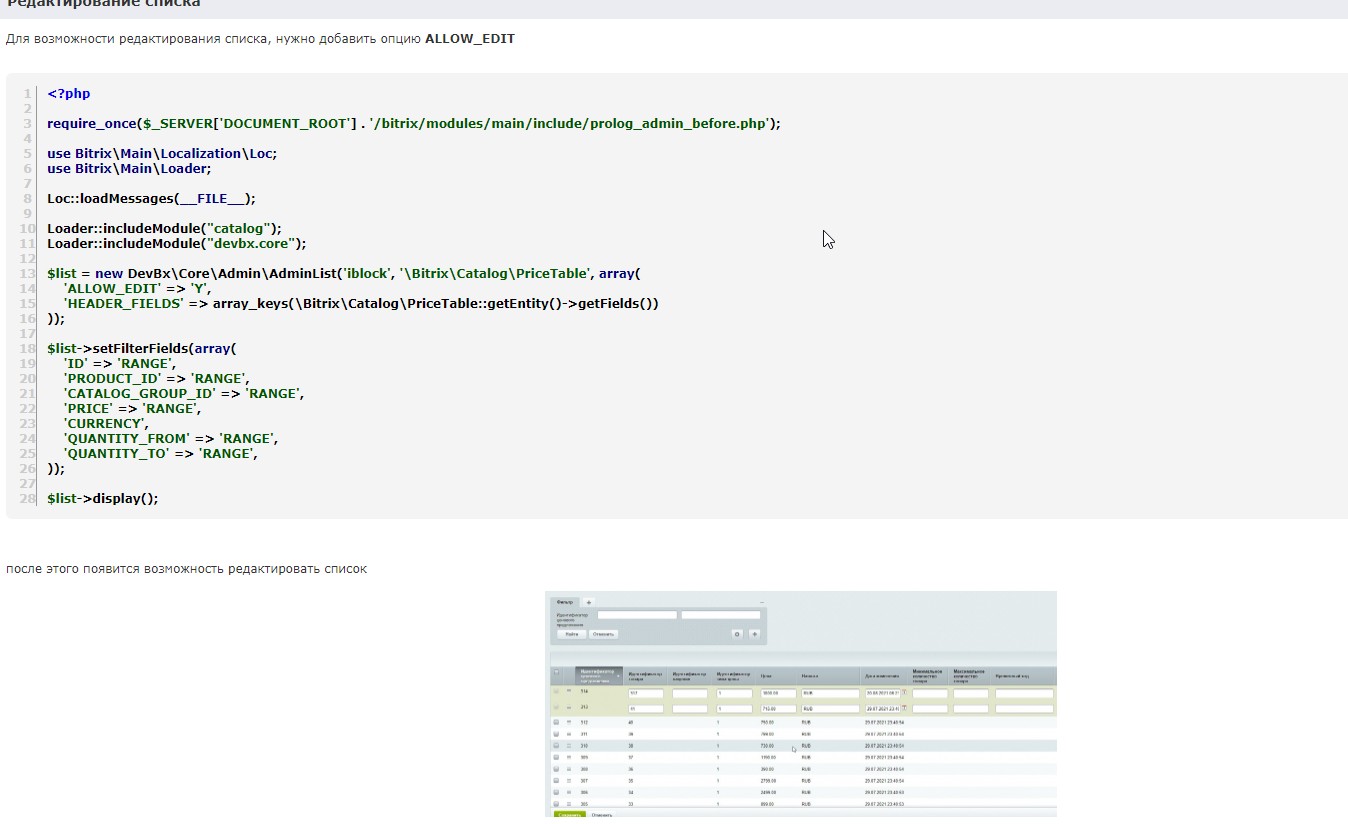Open action menu icon for row 307
The height and width of the screenshot is (824, 1348).
point(568,780)
